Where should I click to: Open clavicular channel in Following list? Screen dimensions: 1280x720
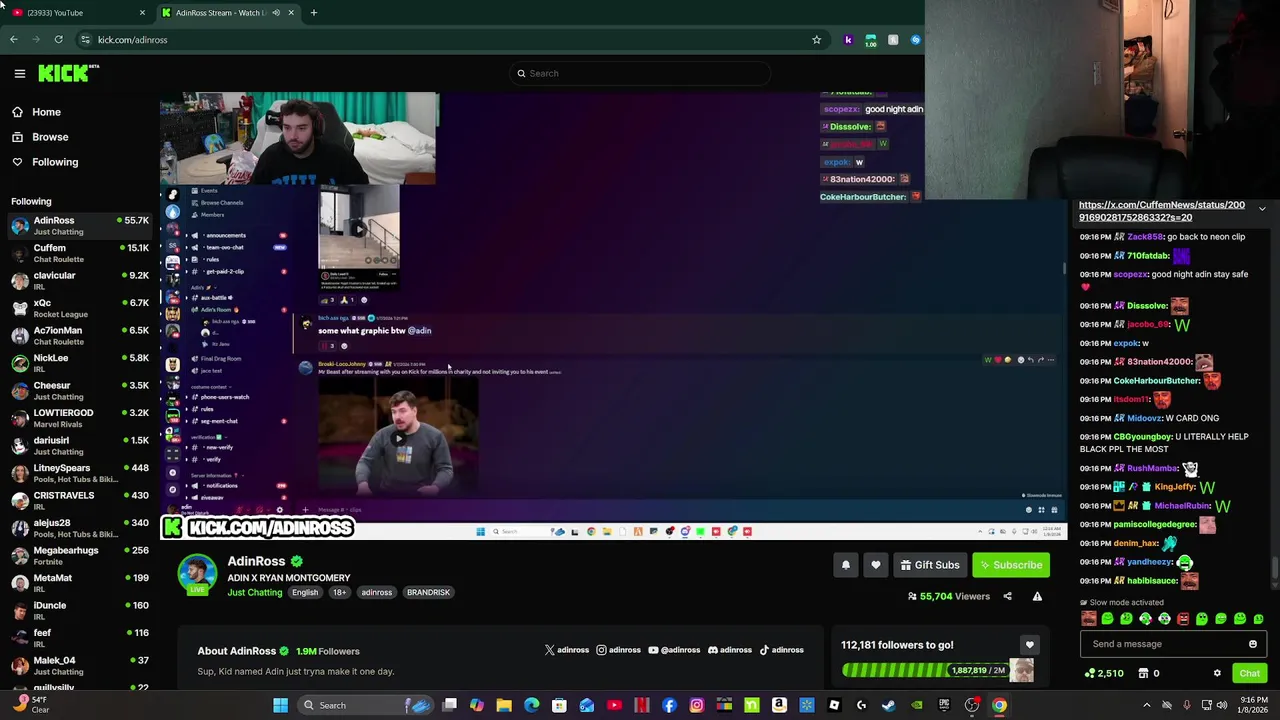pyautogui.click(x=79, y=280)
